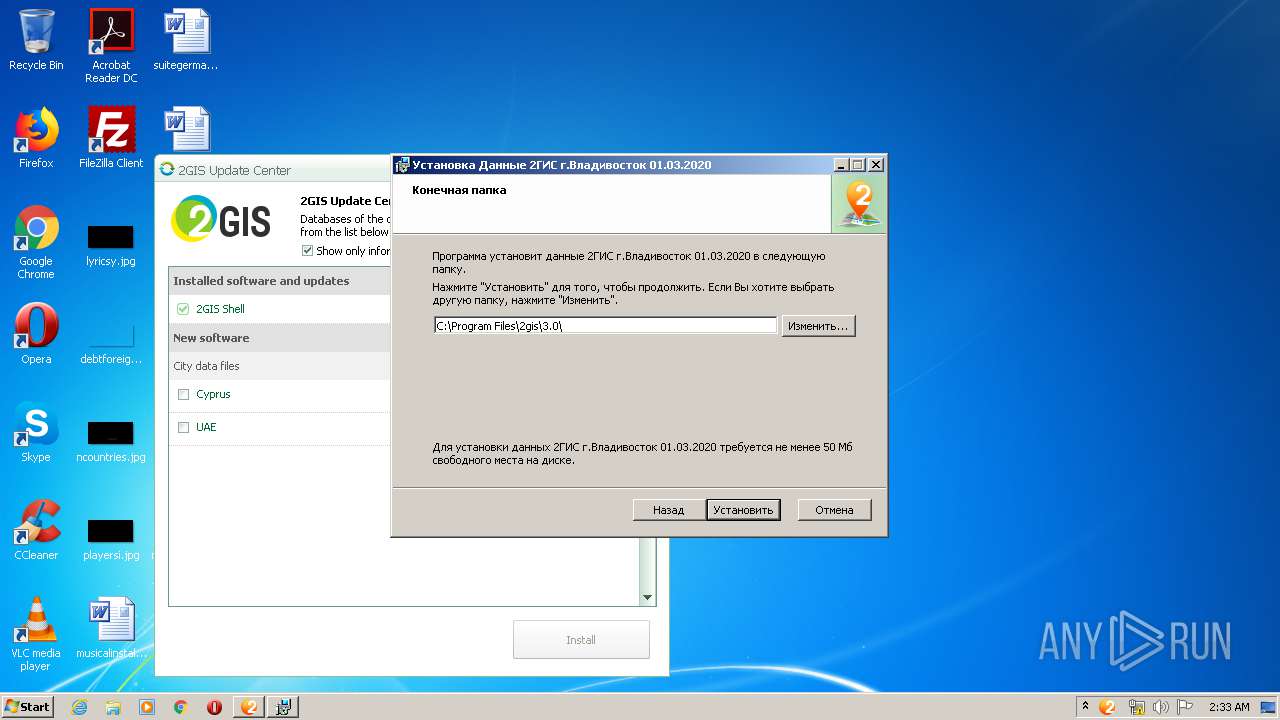Launch VLC media player shortcut
This screenshot has width=1280, height=720.
[36, 634]
